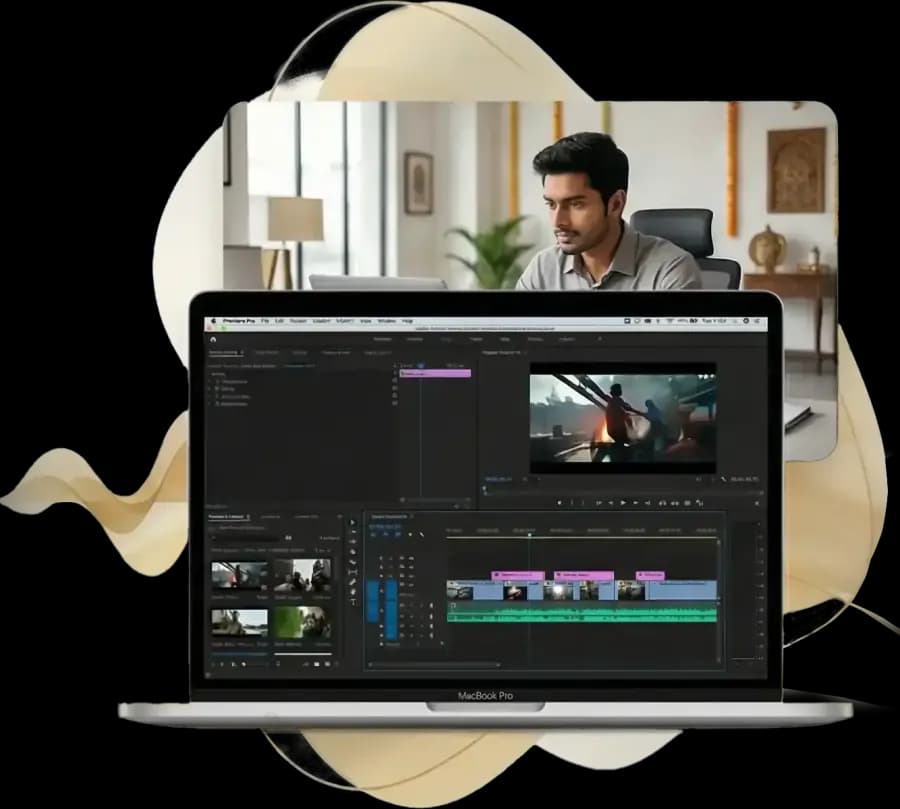The image size is (900, 809).
Task: Reset the Opacity effect parameters
Action: (x=395, y=388)
